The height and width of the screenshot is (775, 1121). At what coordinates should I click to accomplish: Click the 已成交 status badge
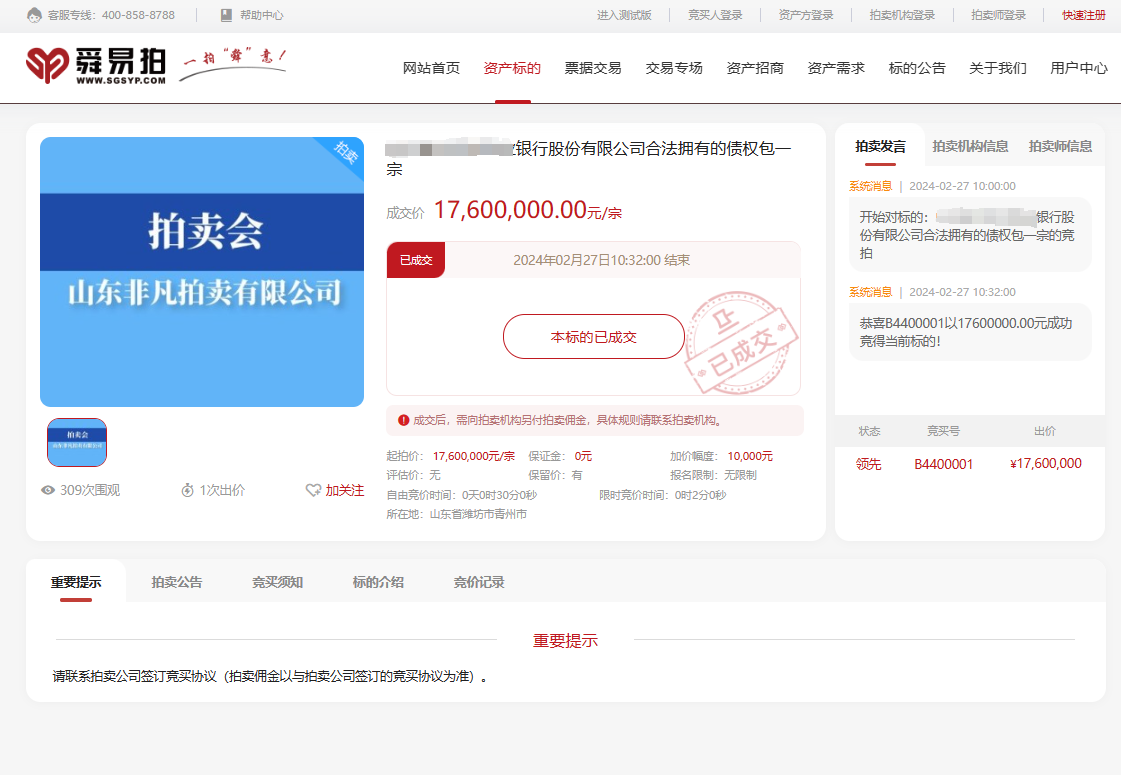[x=416, y=260]
